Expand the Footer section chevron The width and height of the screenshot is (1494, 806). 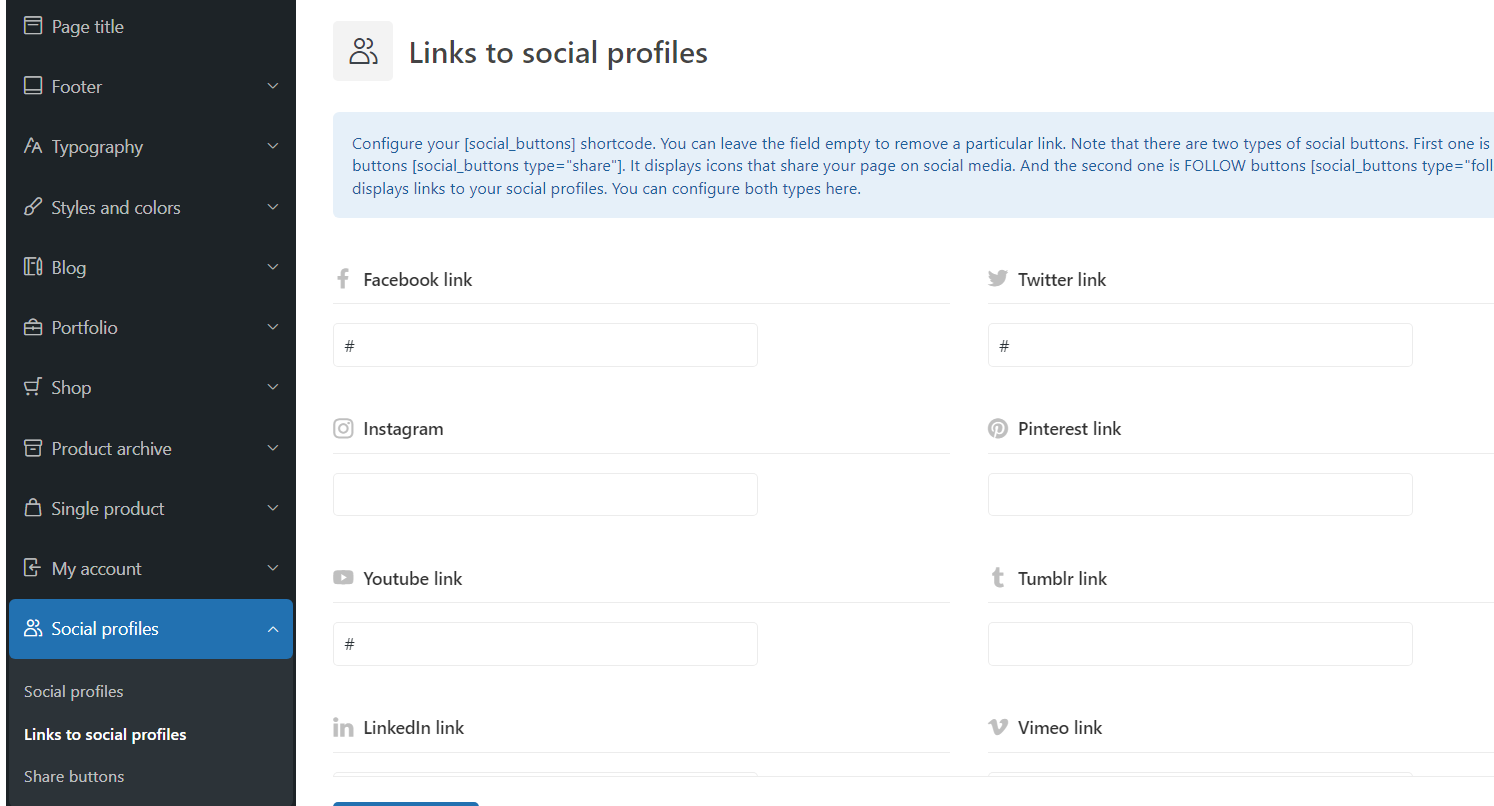273,86
